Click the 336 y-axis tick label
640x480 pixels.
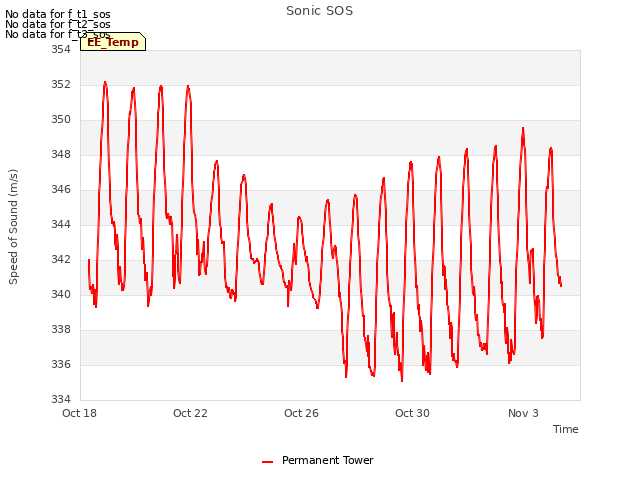61,364
